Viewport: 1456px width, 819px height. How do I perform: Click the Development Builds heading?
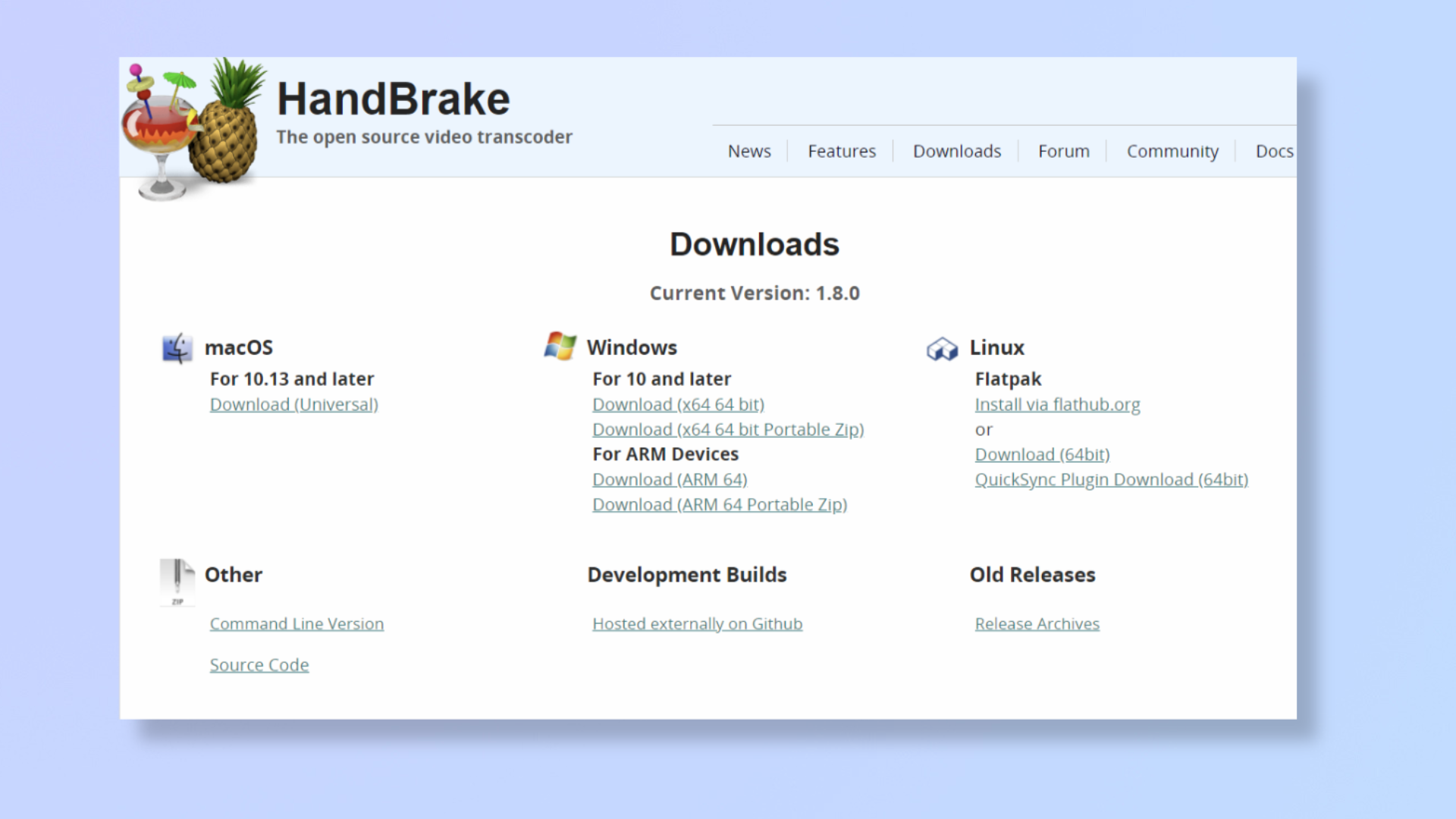click(x=687, y=575)
